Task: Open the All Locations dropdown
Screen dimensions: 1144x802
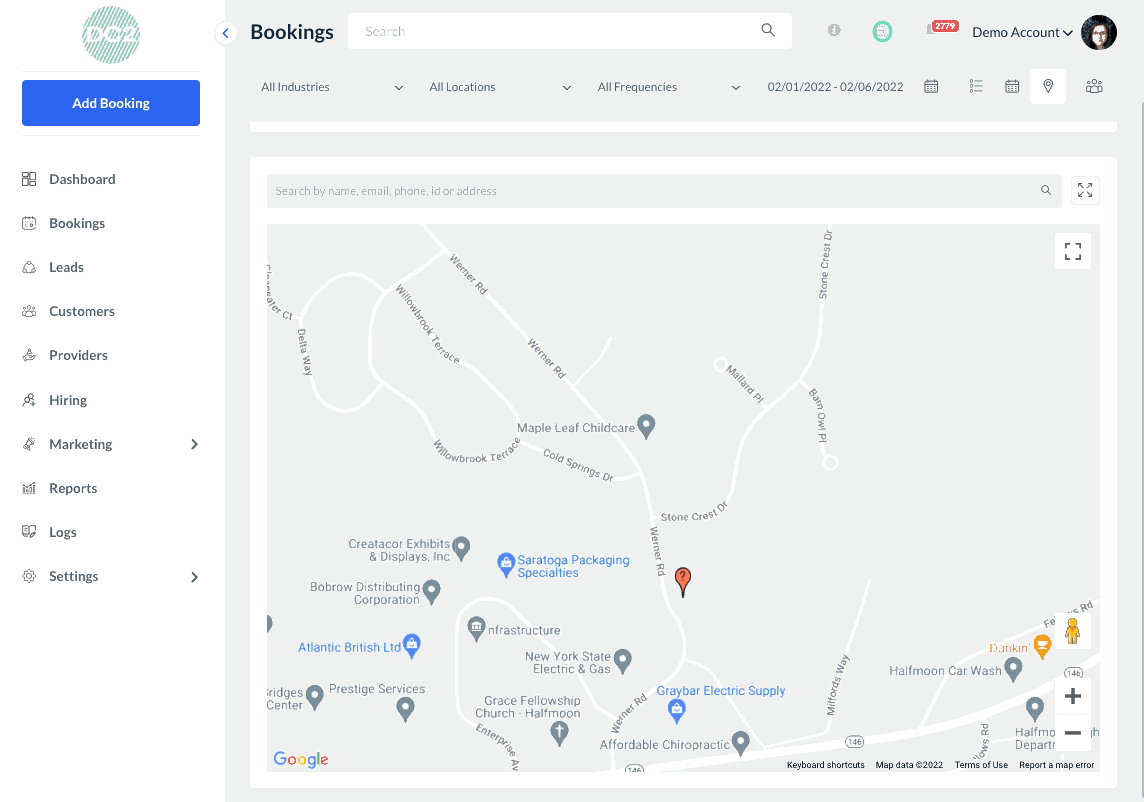Action: click(x=500, y=87)
